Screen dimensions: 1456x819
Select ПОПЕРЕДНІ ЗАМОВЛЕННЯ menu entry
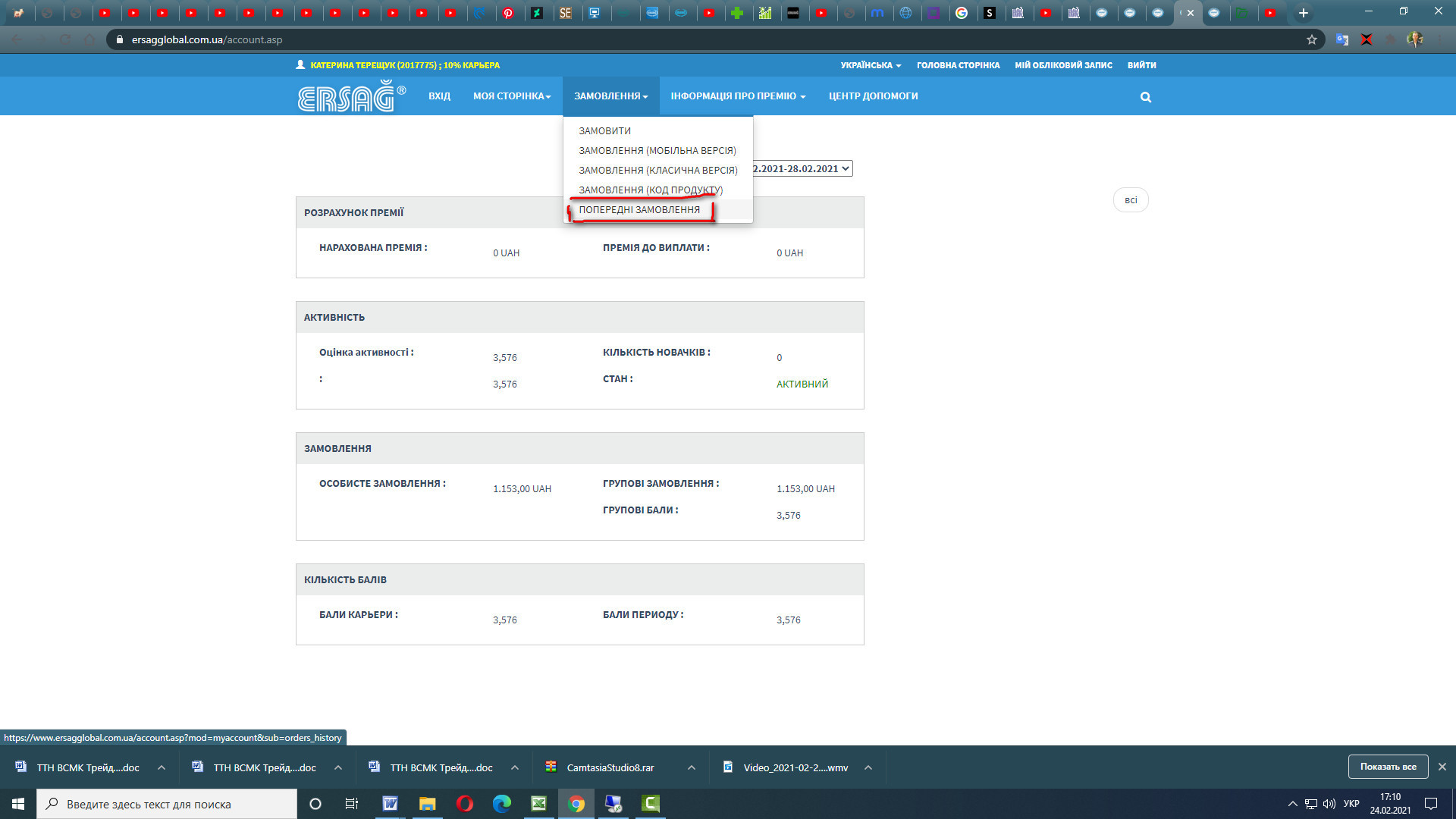click(639, 210)
